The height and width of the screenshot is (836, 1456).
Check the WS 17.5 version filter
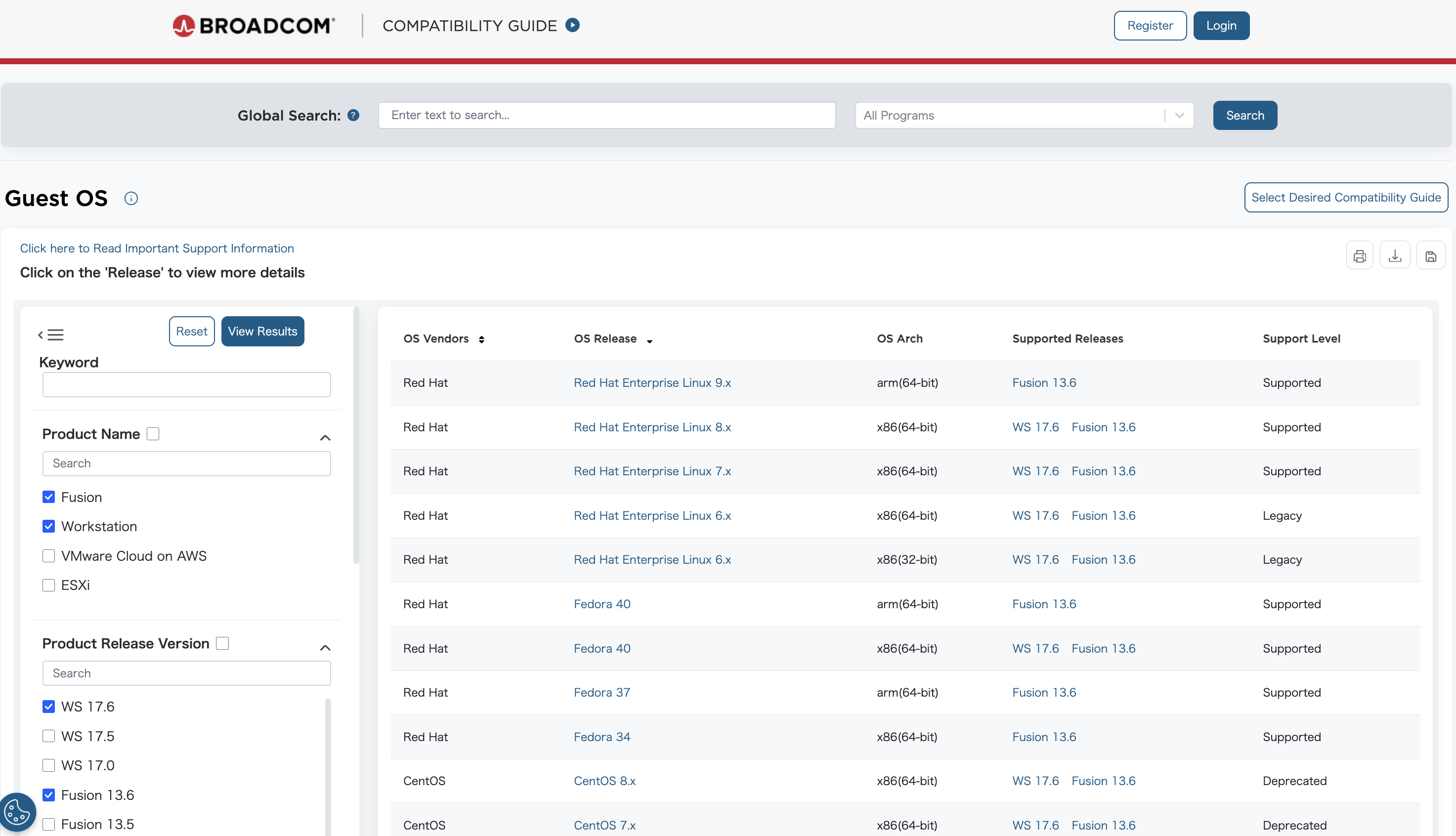49,736
